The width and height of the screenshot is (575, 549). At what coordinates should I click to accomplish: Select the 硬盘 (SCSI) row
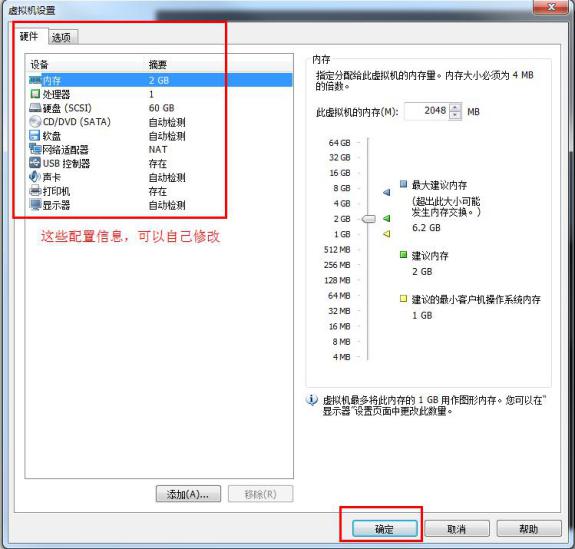point(160,108)
